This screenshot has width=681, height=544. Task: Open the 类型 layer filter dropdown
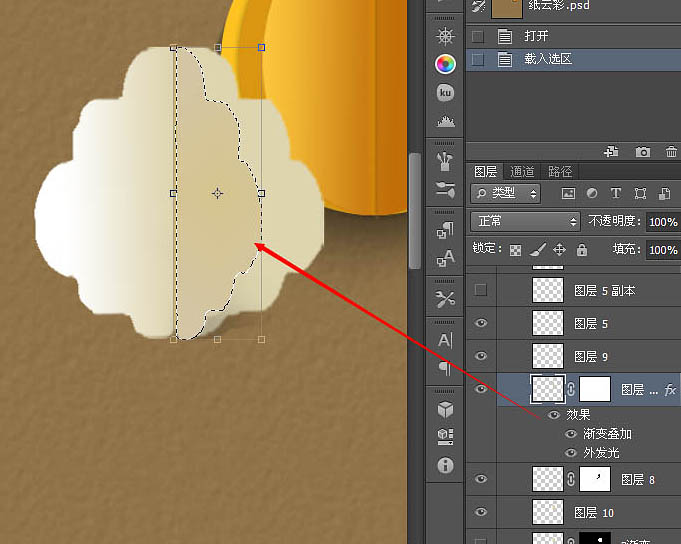506,193
